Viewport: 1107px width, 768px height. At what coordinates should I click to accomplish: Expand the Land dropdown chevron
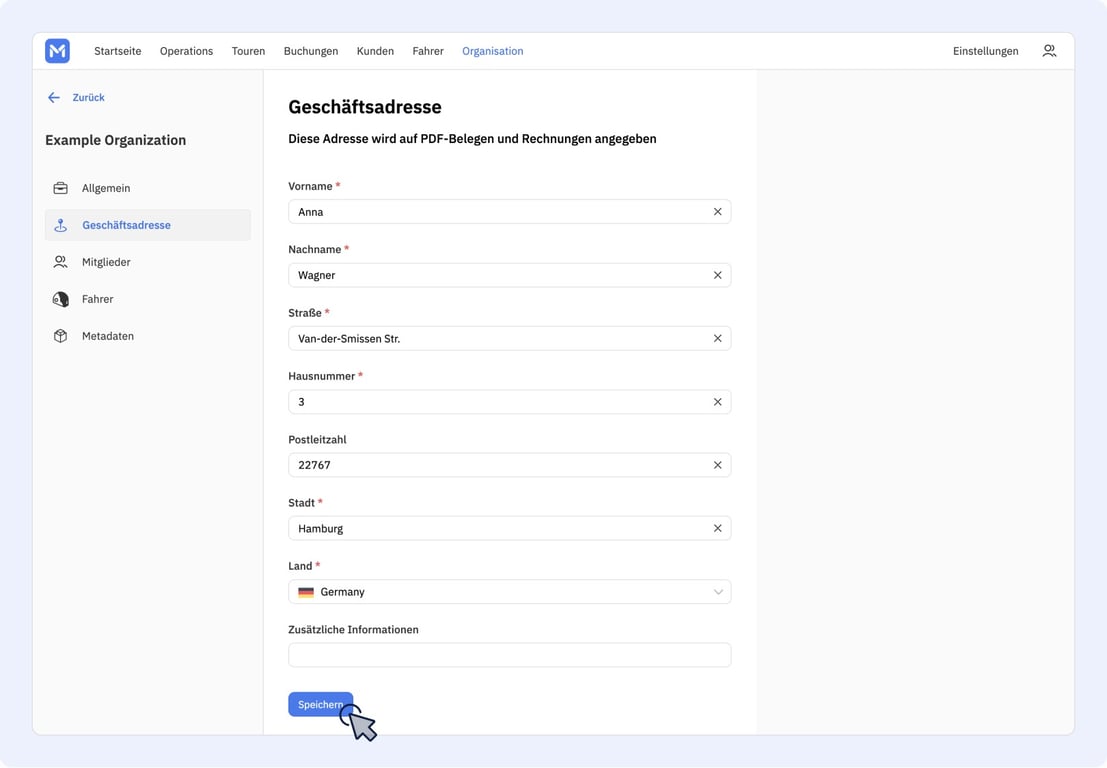(718, 592)
